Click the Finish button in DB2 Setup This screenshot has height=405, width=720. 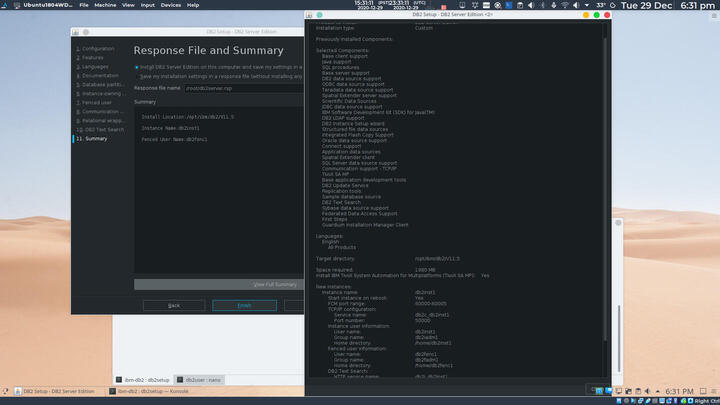tap(244, 305)
